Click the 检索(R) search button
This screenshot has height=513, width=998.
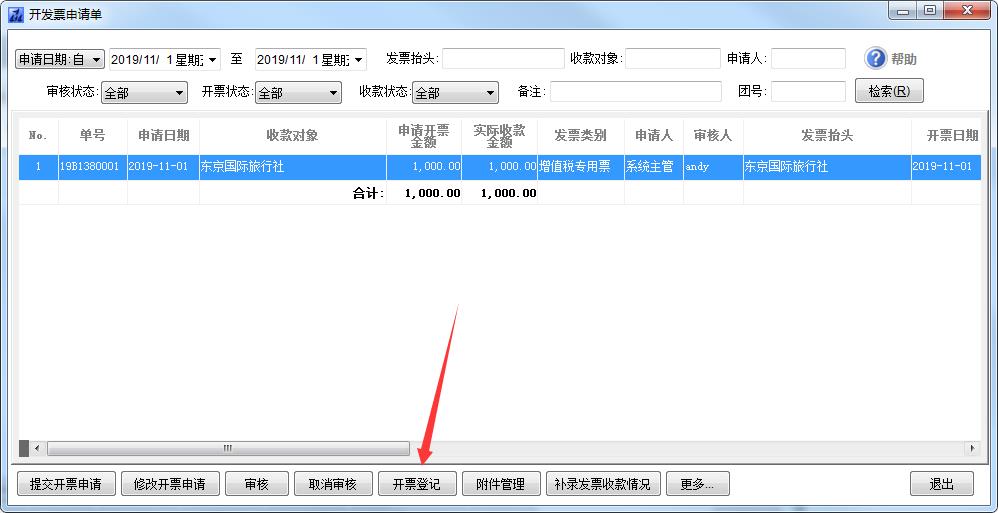[x=888, y=91]
